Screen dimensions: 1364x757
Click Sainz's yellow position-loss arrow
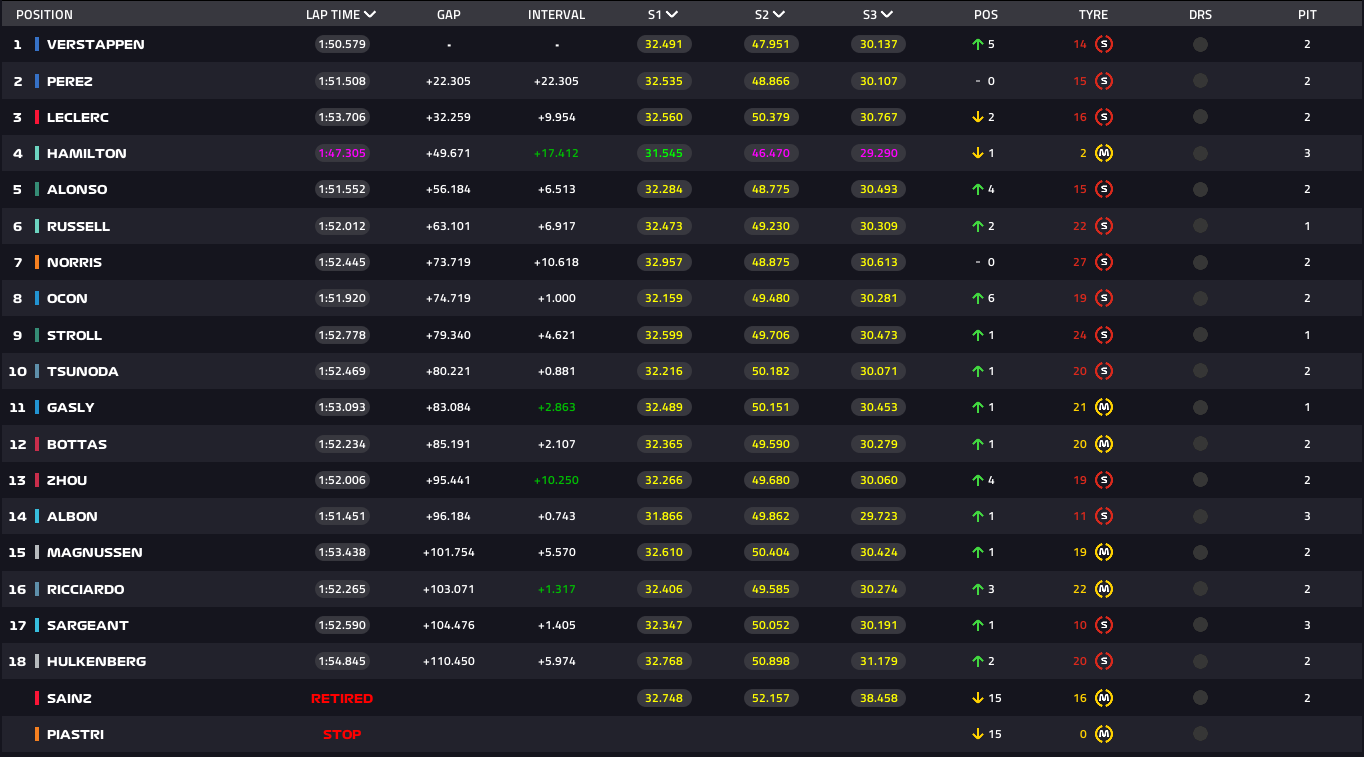(977, 698)
